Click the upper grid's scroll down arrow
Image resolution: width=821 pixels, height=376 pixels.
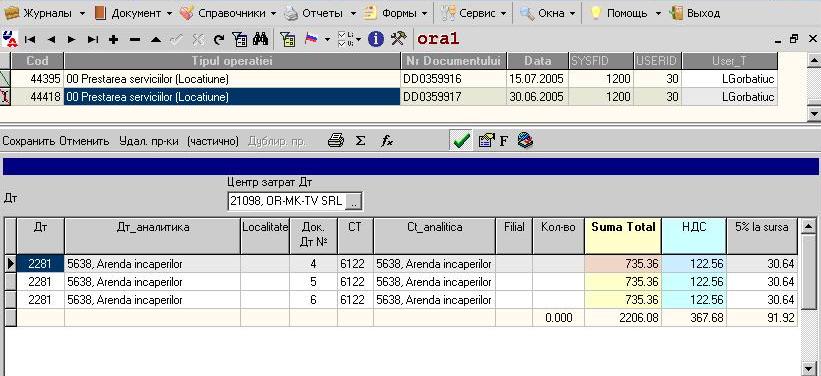813,113
